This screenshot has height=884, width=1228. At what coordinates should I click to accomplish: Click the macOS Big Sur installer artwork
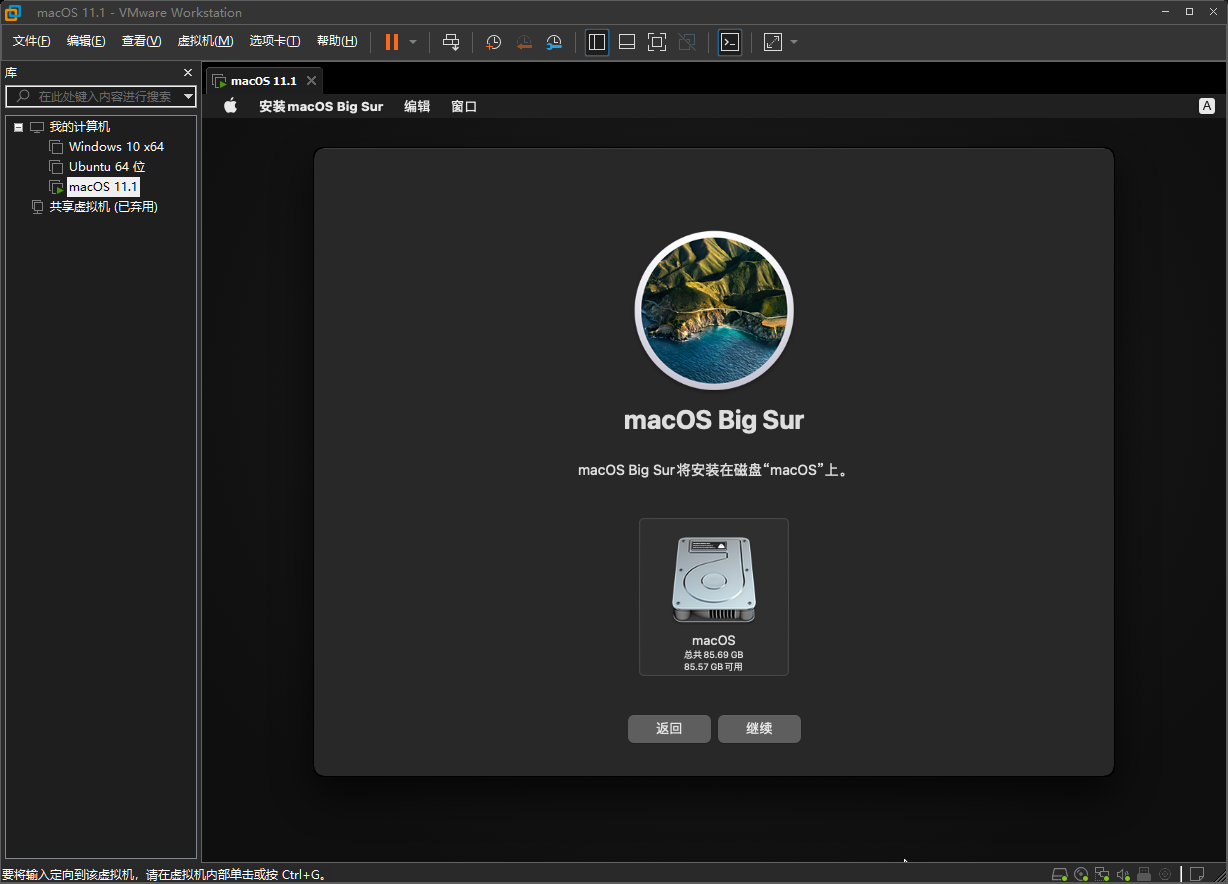(714, 310)
